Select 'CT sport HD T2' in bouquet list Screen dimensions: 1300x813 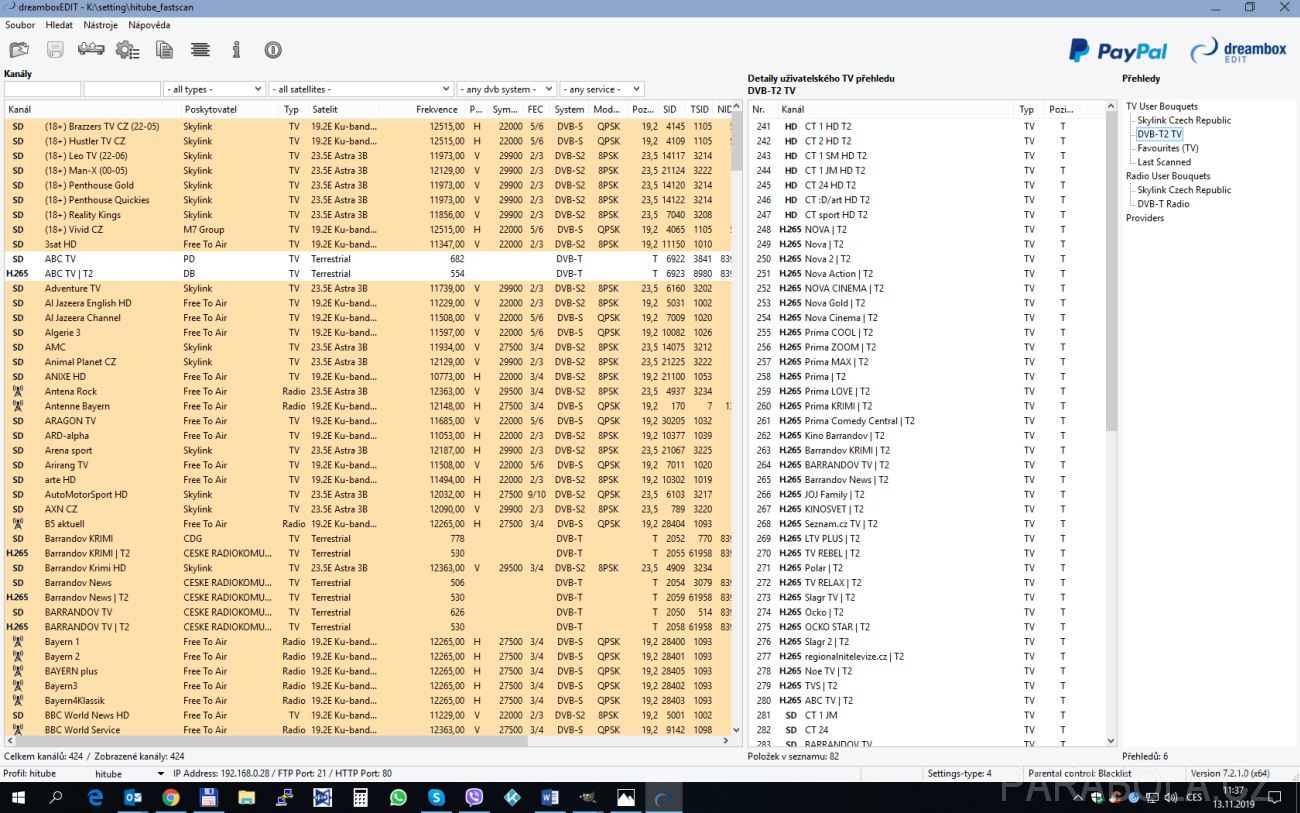(x=926, y=215)
